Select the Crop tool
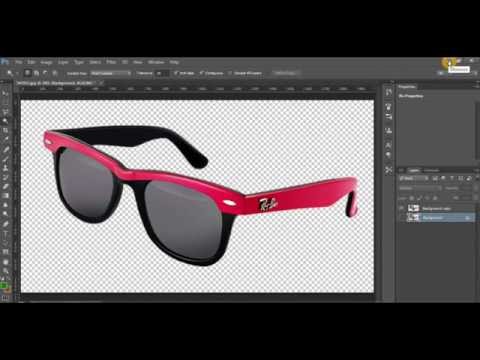Image resolution: width=480 pixels, height=360 pixels. coord(6,131)
